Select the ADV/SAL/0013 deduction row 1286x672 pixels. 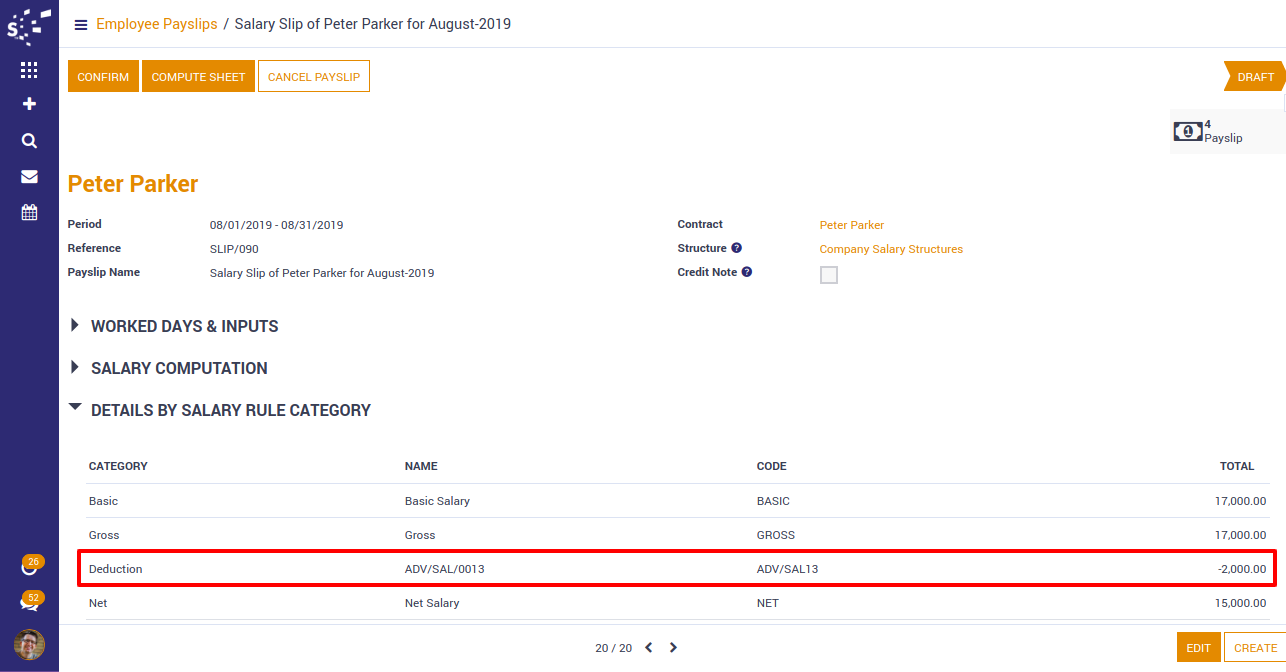click(677, 569)
